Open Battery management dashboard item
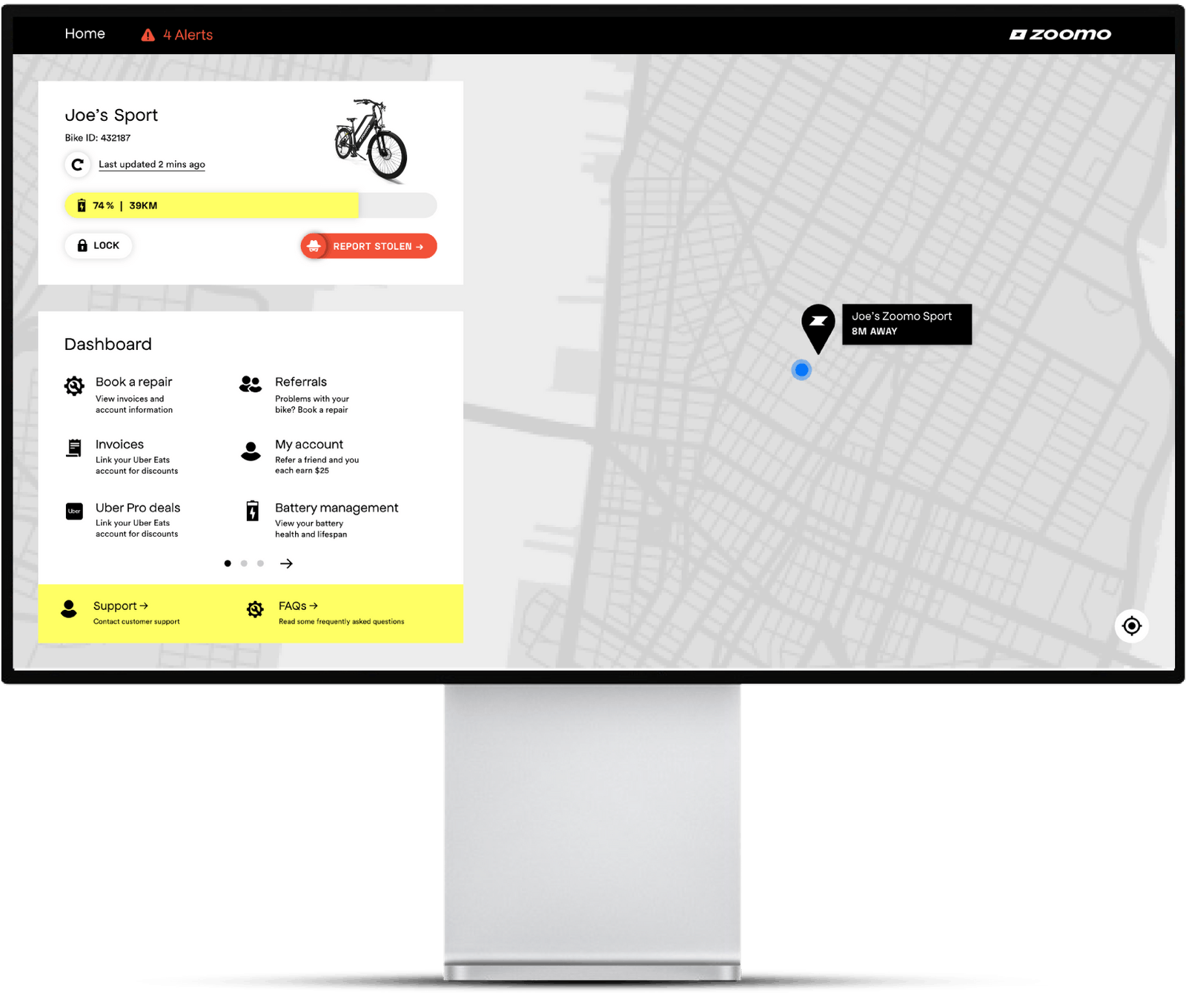 (337, 508)
